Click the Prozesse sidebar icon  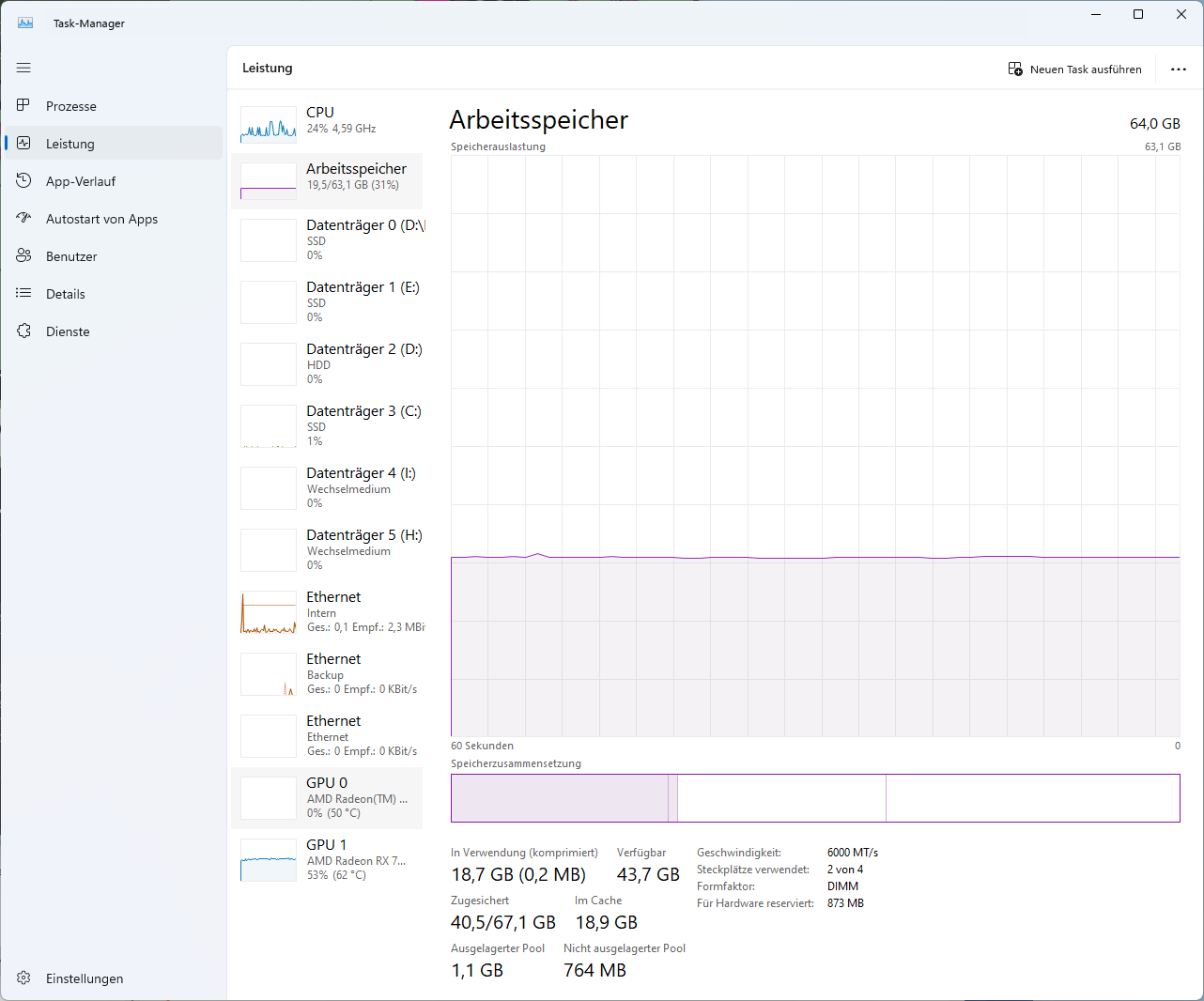click(x=23, y=105)
